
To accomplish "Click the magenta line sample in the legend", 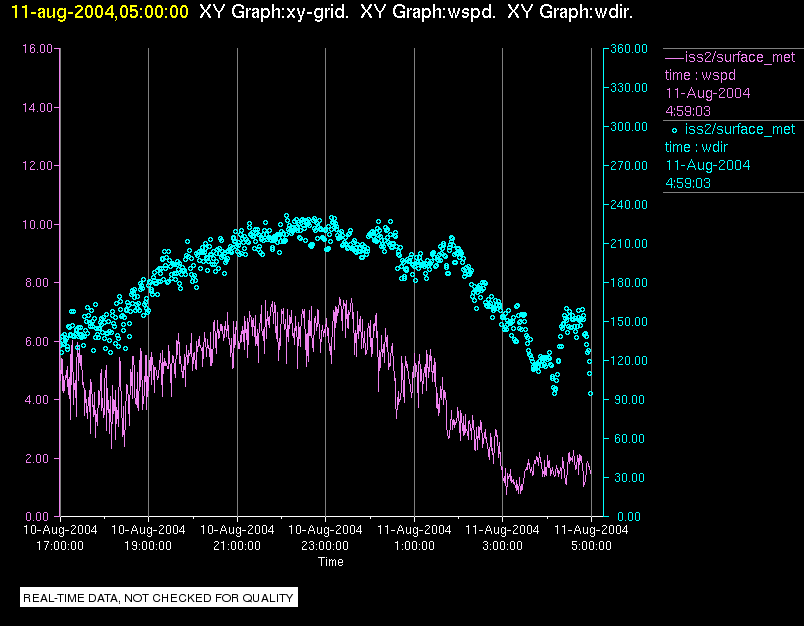I will 674,57.
